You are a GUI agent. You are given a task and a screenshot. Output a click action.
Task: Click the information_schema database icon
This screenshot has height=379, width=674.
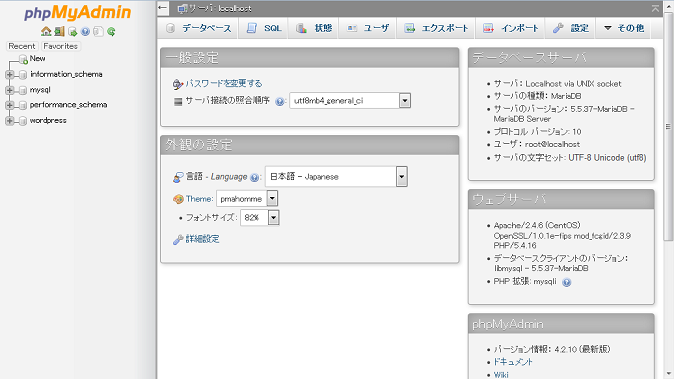click(23, 75)
